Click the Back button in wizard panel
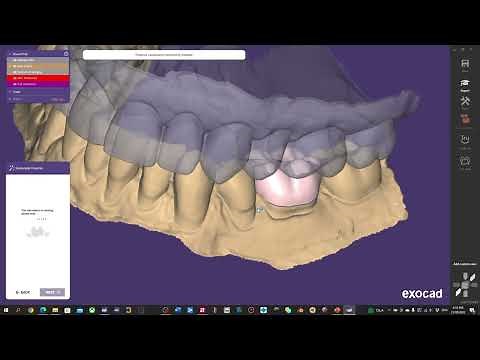Viewport: 480px width, 360px height. pos(23,292)
